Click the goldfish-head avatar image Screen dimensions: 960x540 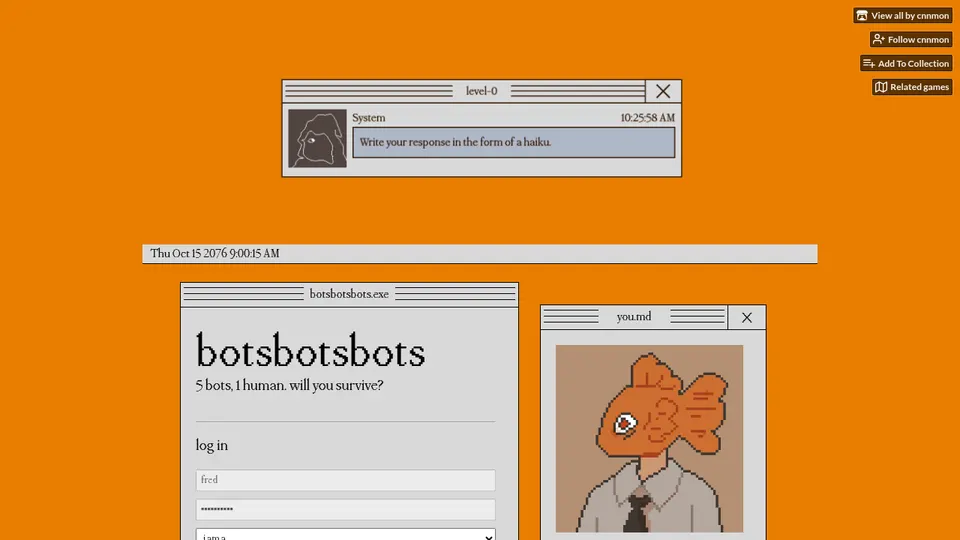[x=649, y=438]
